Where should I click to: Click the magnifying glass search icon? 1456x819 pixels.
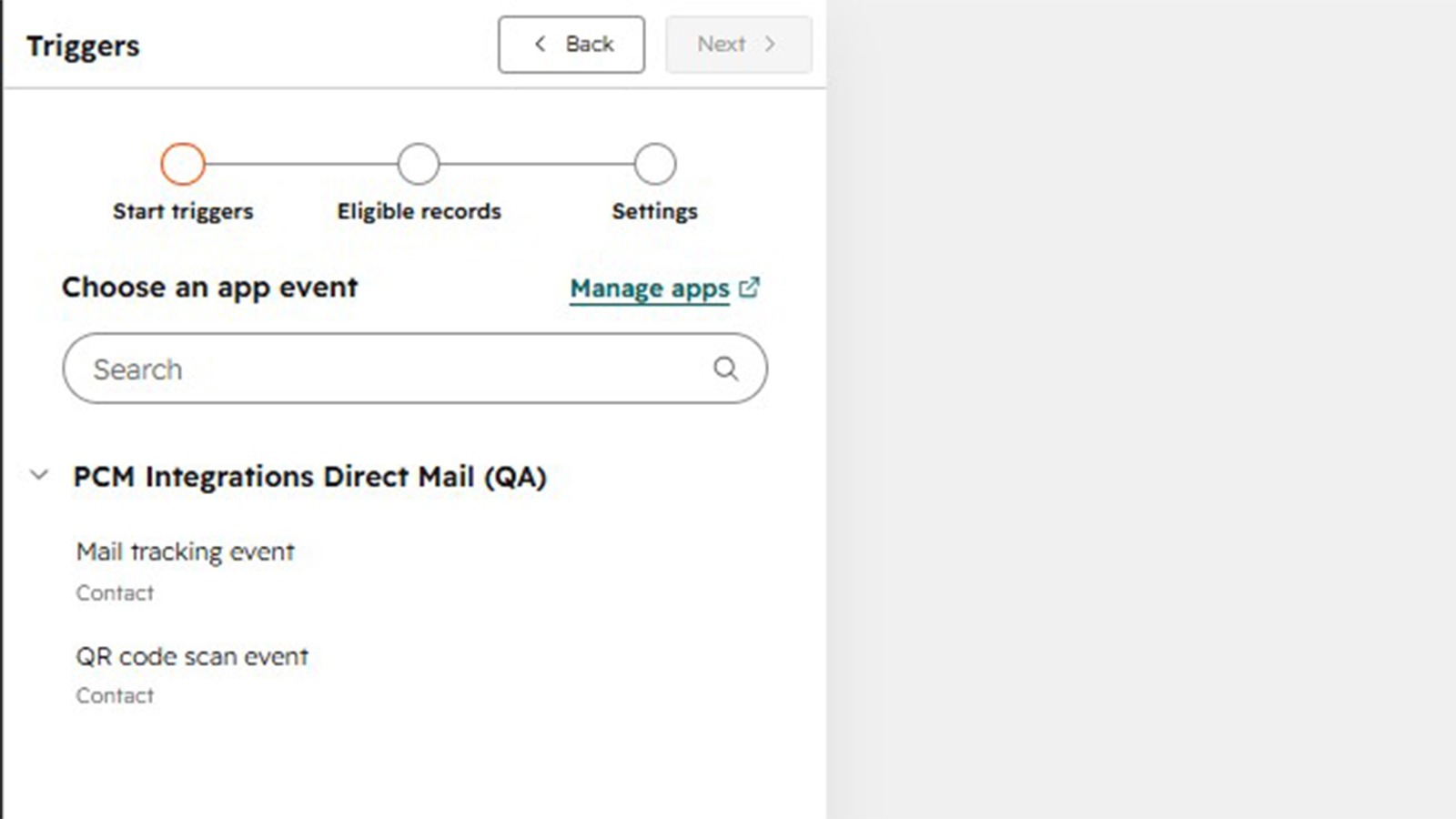[x=725, y=369]
